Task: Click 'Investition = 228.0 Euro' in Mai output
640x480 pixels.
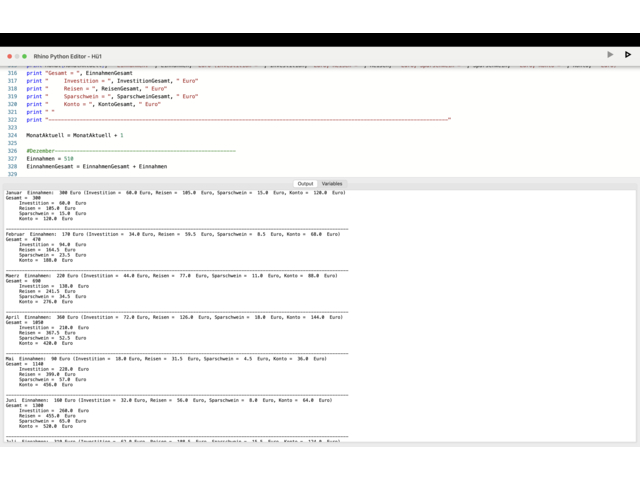Action: (54, 369)
